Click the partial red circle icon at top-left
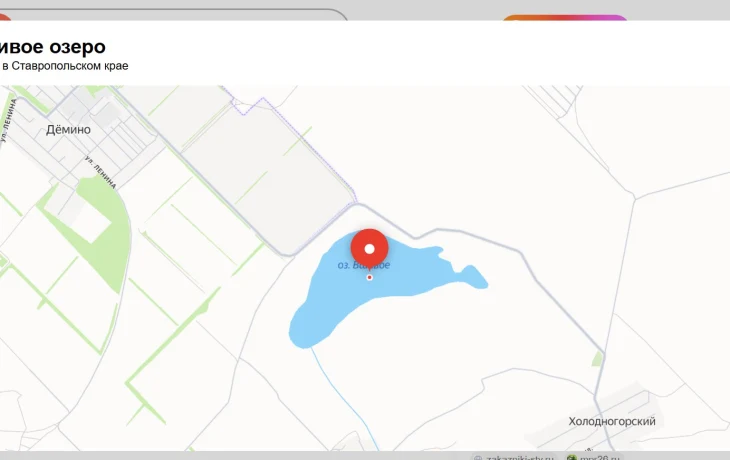The image size is (730, 460). (4, 22)
